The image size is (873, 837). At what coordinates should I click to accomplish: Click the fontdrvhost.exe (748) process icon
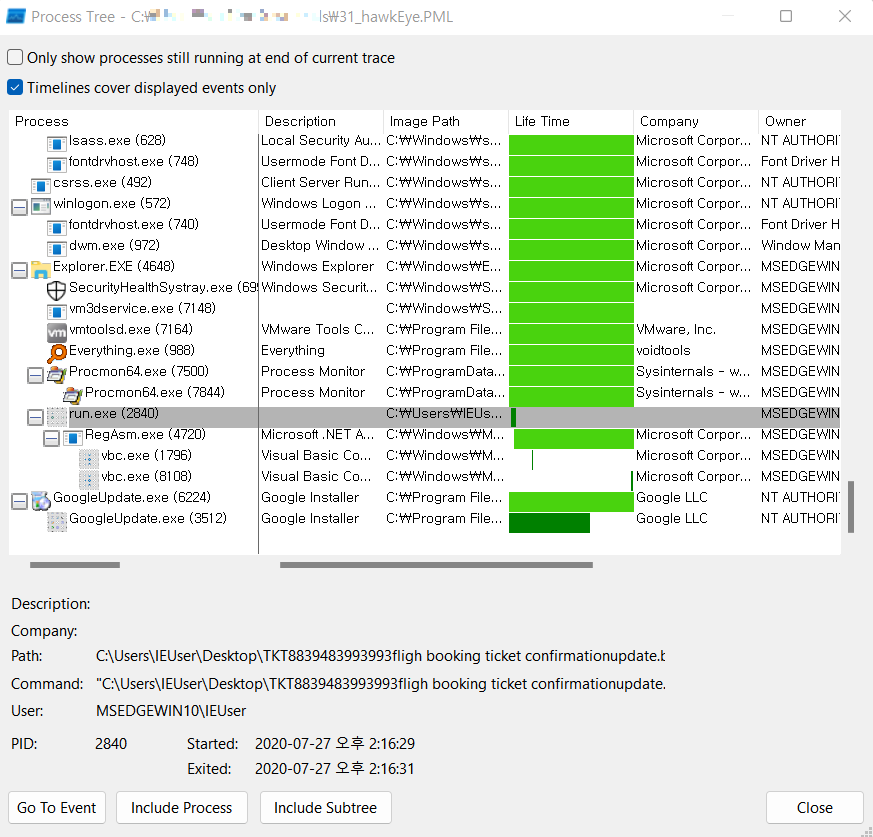tap(56, 165)
